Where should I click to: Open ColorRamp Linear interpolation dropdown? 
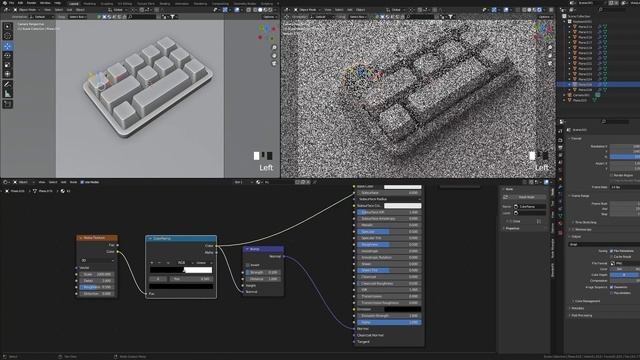(203, 263)
